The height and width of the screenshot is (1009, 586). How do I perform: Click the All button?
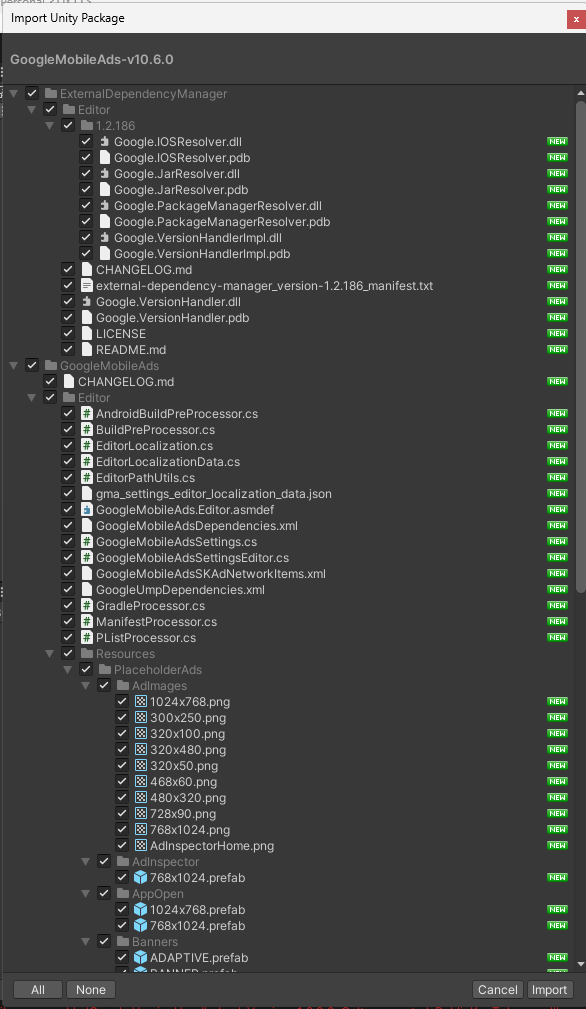point(38,990)
